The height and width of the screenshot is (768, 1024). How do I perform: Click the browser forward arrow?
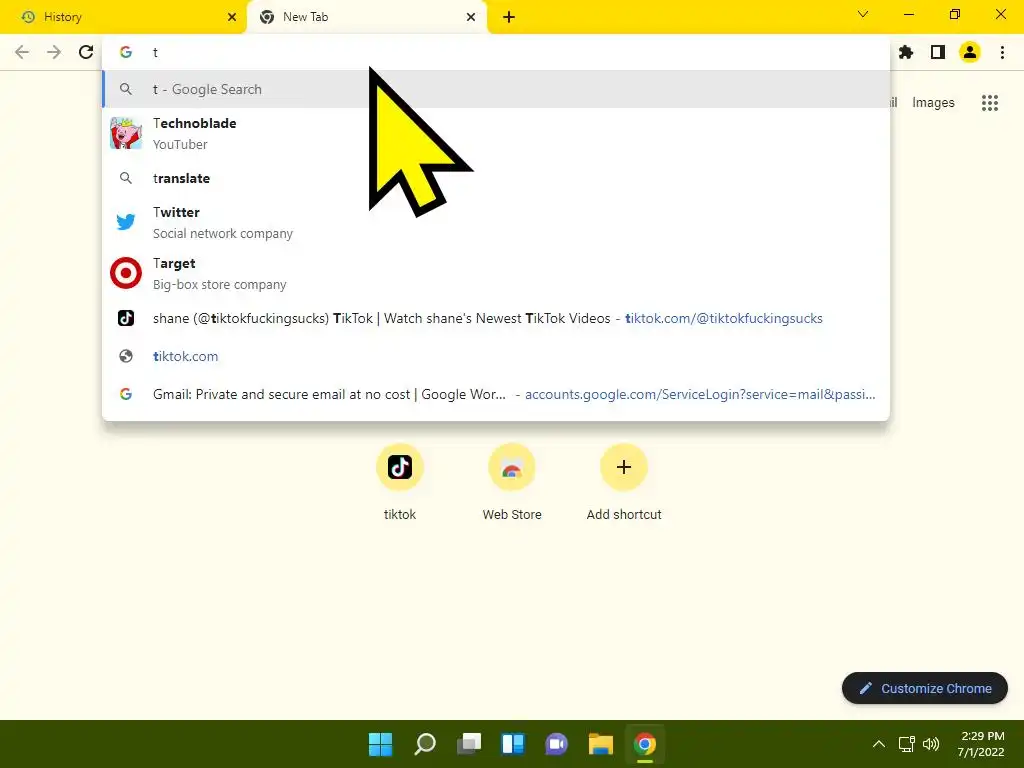[x=54, y=52]
